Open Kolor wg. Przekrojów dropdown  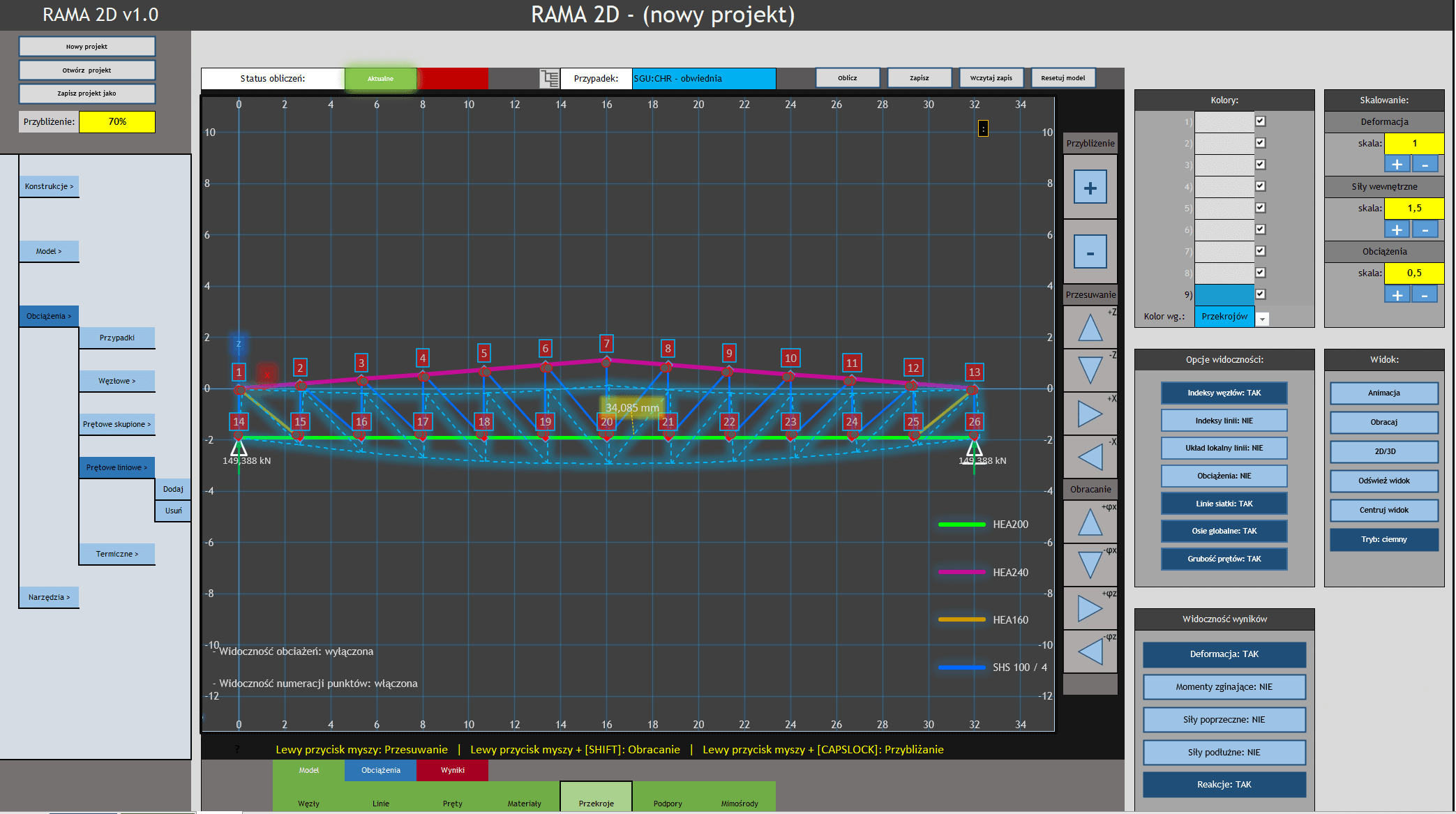[x=1262, y=318]
